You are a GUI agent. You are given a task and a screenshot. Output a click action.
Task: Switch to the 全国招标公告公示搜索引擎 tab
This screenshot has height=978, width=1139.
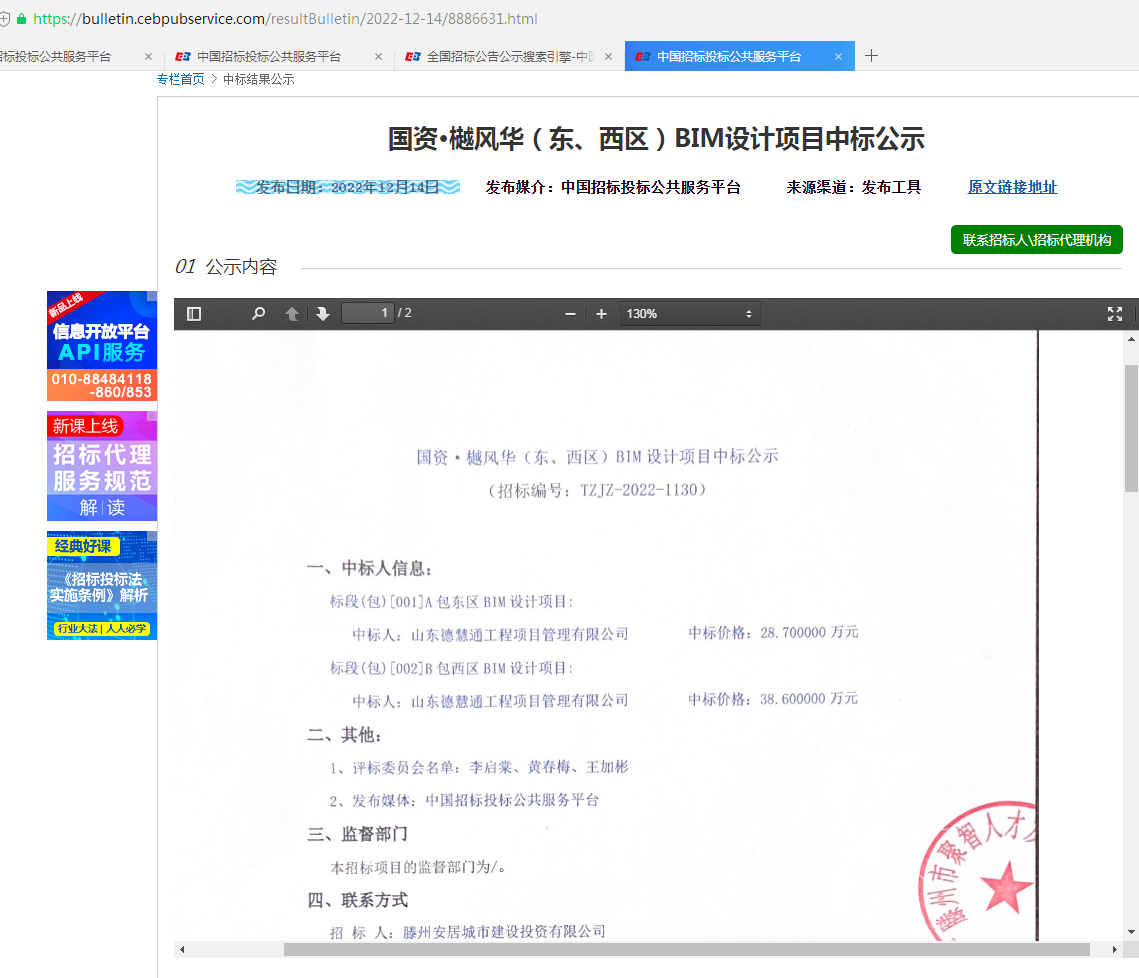[x=500, y=56]
